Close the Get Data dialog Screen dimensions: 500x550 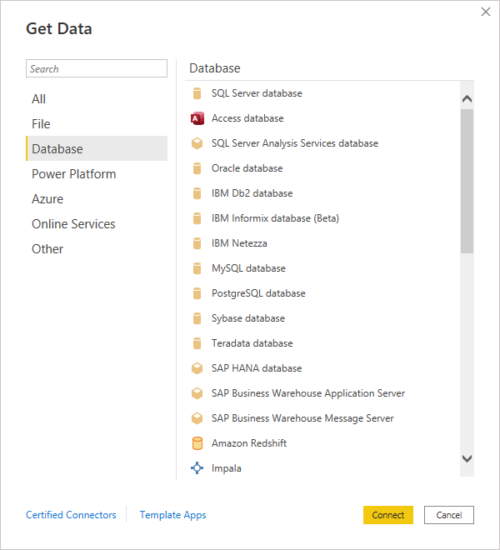click(x=486, y=12)
